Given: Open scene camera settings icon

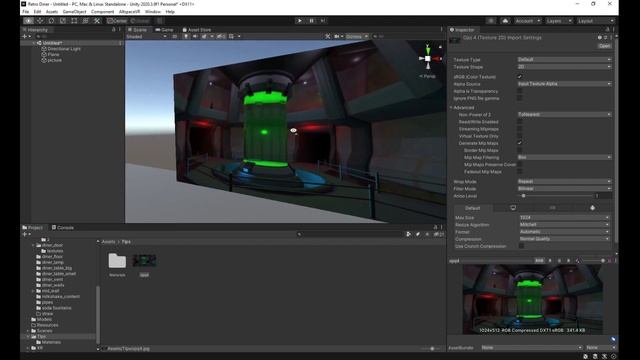Looking at the screenshot, I should tap(337, 36).
